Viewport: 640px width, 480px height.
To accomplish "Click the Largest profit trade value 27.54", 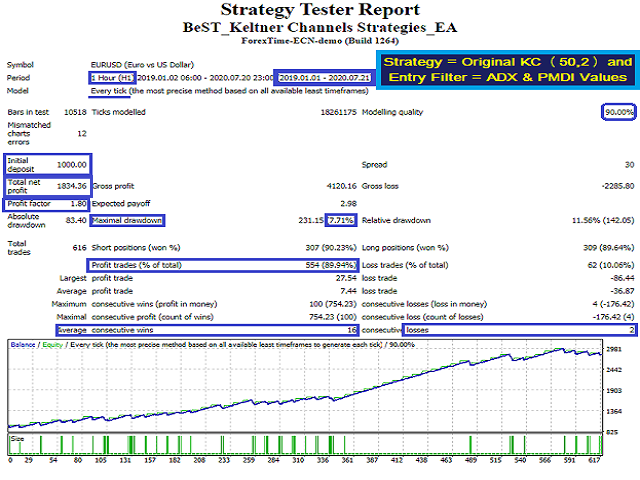I will [x=347, y=278].
